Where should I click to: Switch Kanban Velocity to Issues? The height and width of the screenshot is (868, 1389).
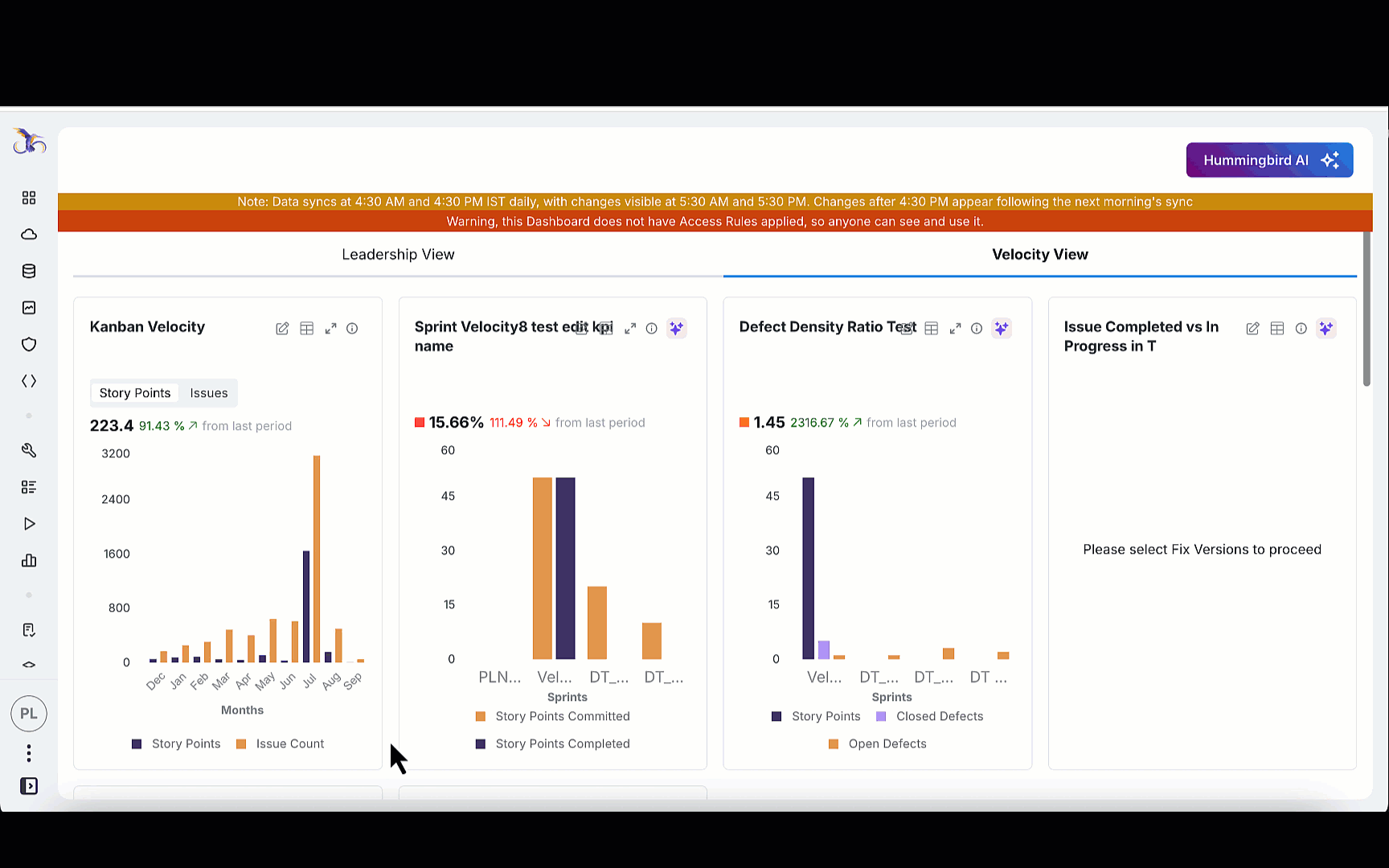209,393
